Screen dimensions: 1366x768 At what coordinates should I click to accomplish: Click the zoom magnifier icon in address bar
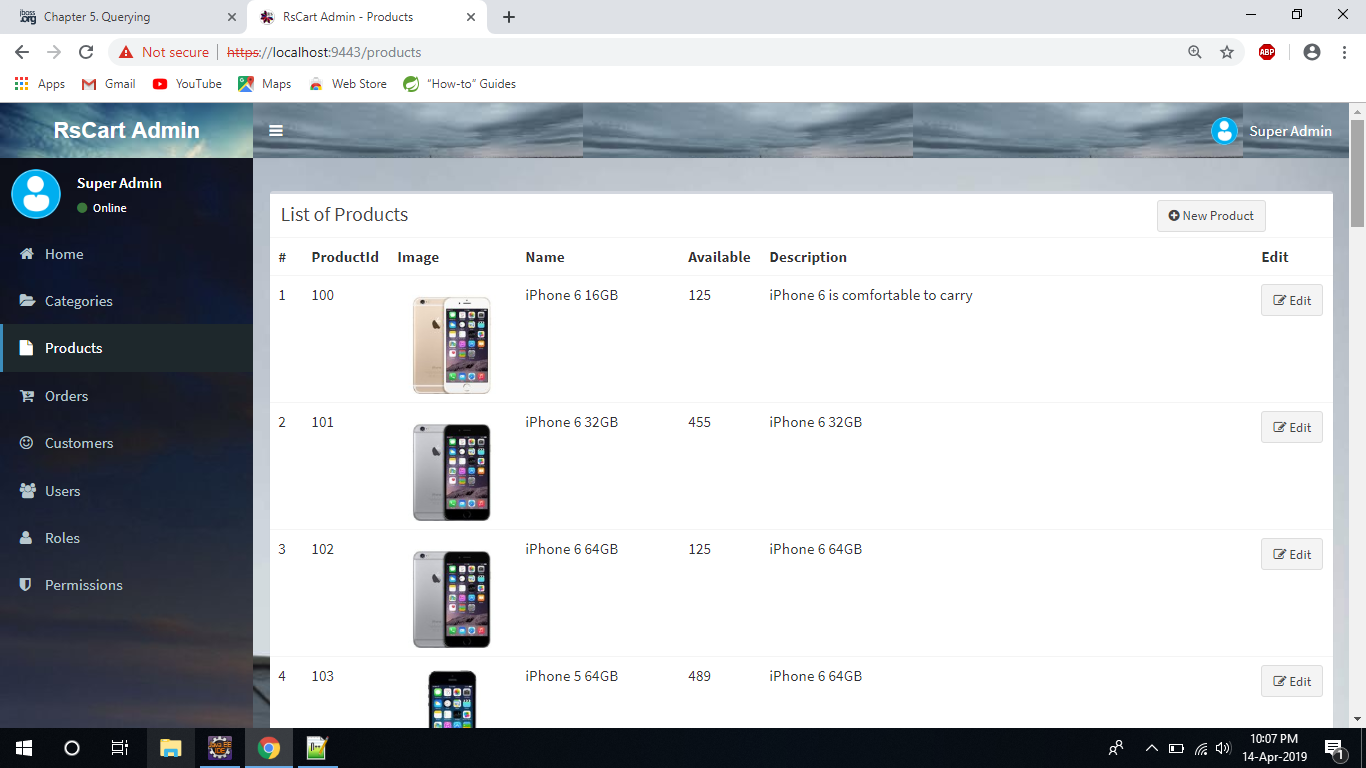[1194, 52]
